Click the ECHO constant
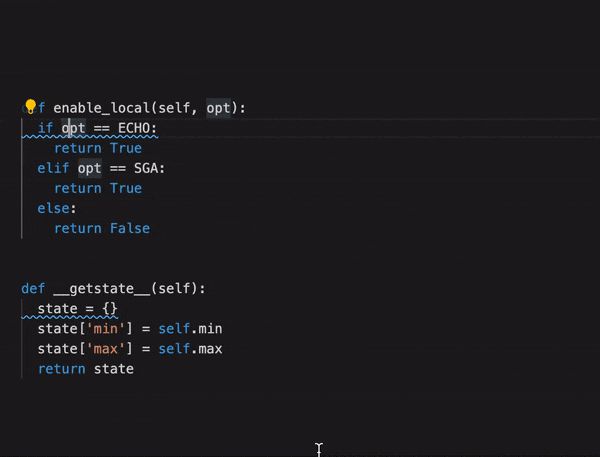Viewport: 600px width, 457px height. pyautogui.click(x=136, y=128)
